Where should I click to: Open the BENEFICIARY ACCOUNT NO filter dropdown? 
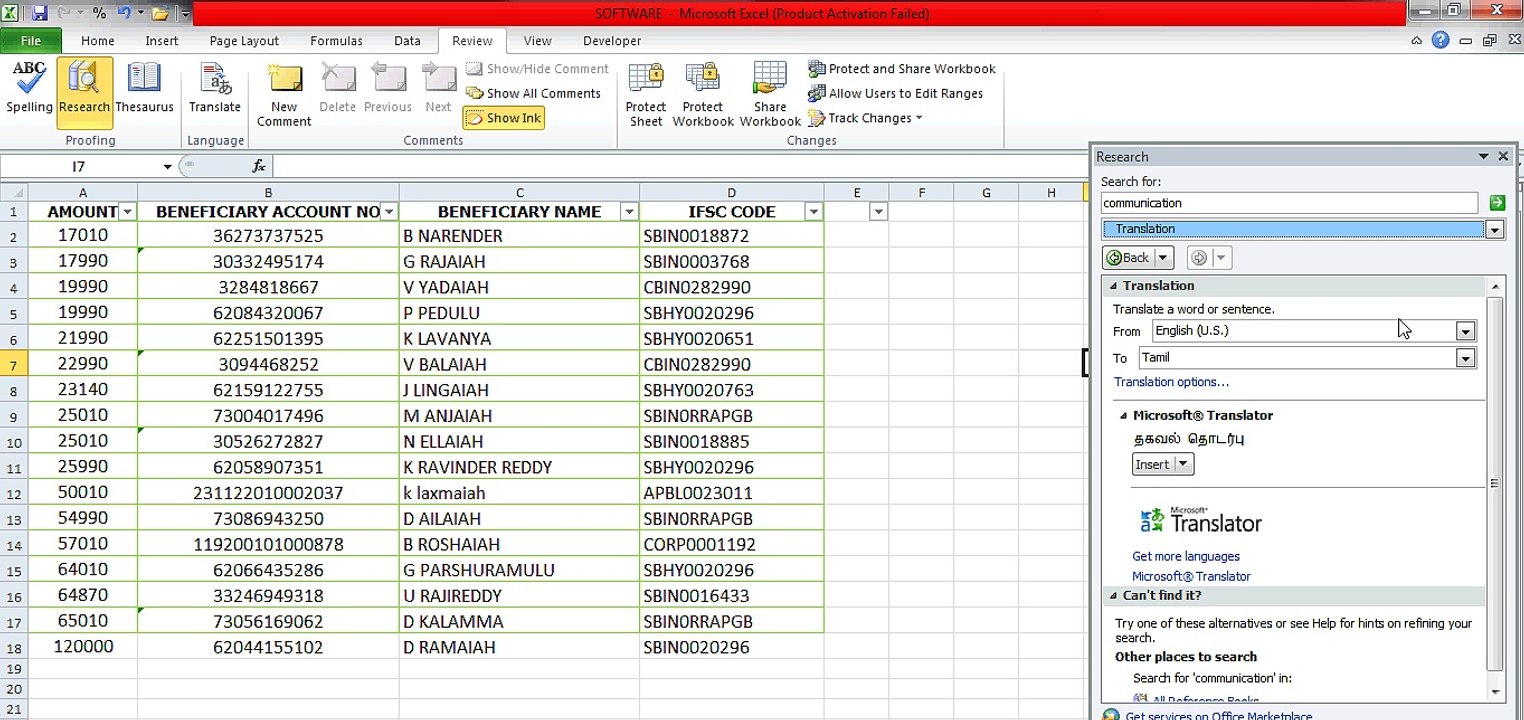tap(389, 212)
